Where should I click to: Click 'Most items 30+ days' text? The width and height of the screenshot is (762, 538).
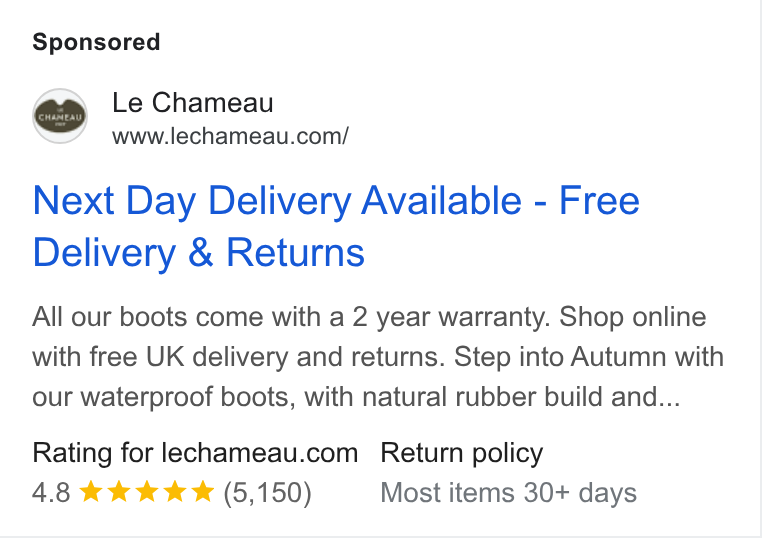coord(508,493)
